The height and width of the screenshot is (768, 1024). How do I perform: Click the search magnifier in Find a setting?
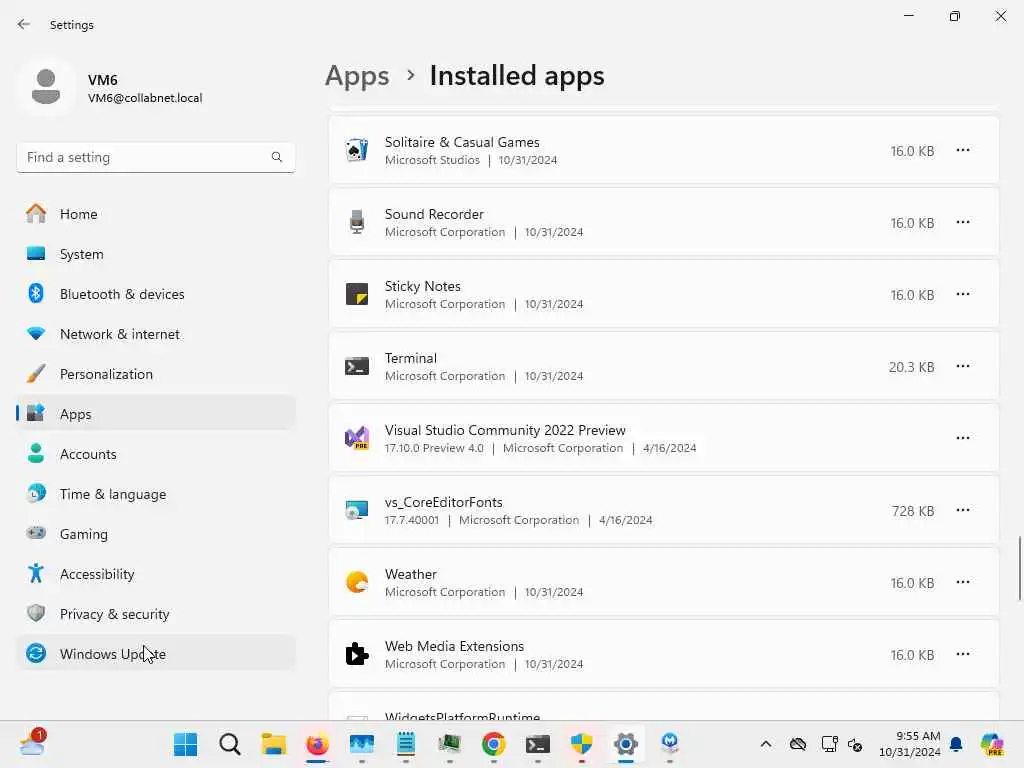pos(277,157)
